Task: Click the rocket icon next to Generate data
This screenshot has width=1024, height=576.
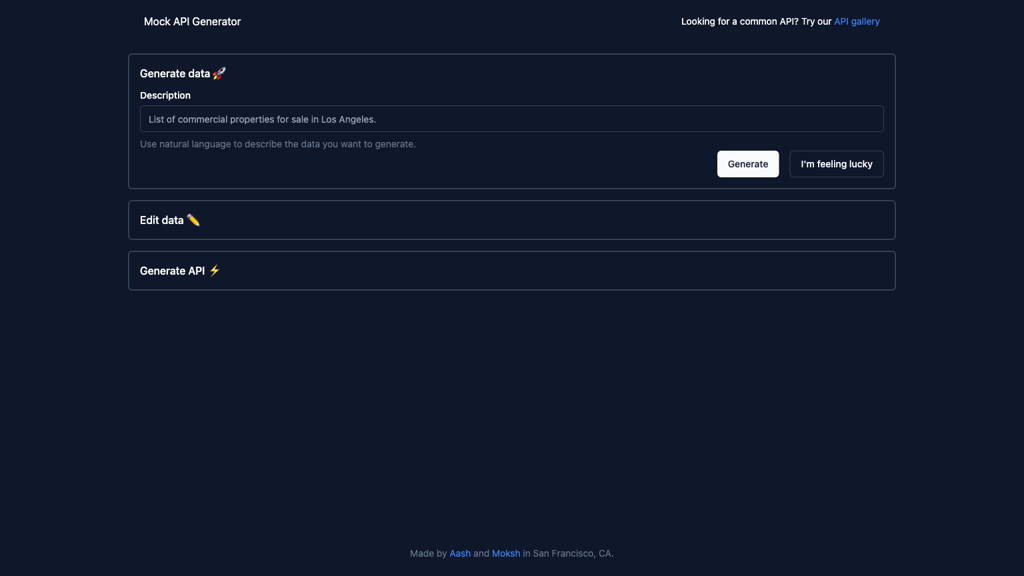Action: (221, 72)
